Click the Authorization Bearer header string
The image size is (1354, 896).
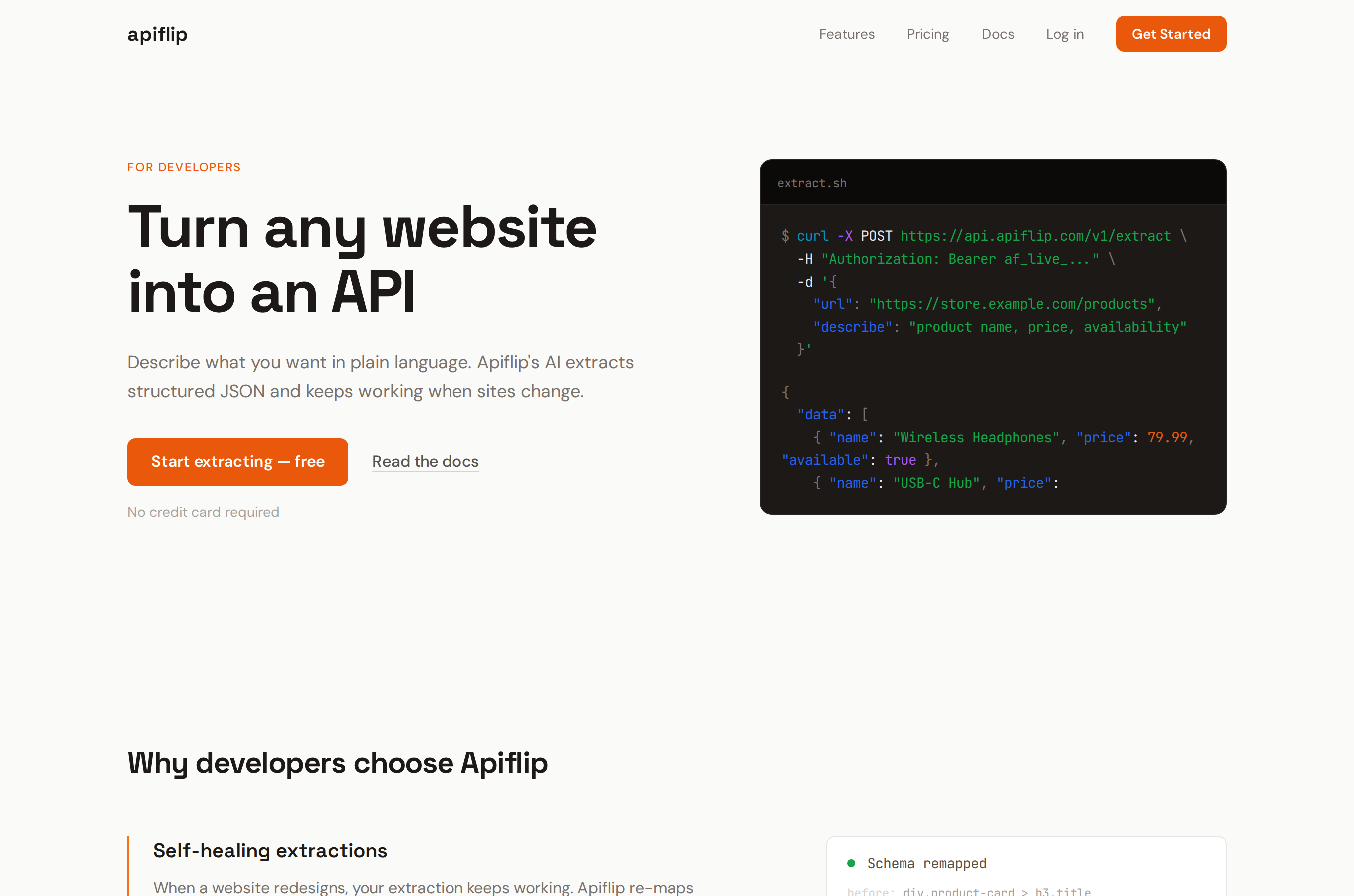tap(960, 259)
